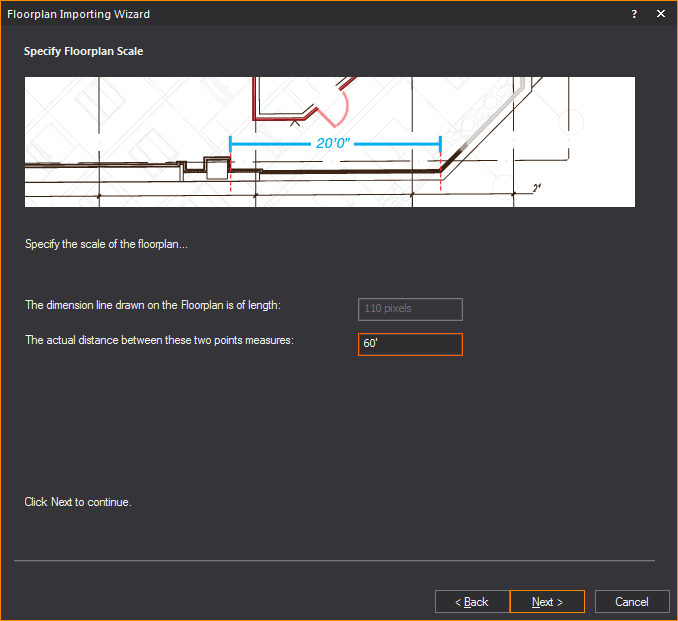Click the dimension line length label
The width and height of the screenshot is (678, 621).
(x=159, y=306)
